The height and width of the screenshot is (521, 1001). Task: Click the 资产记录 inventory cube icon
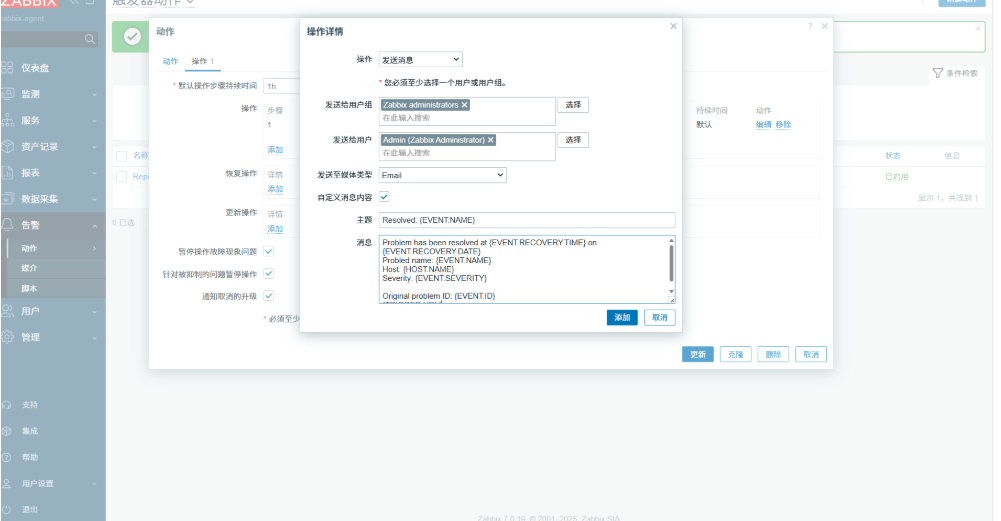[8, 146]
